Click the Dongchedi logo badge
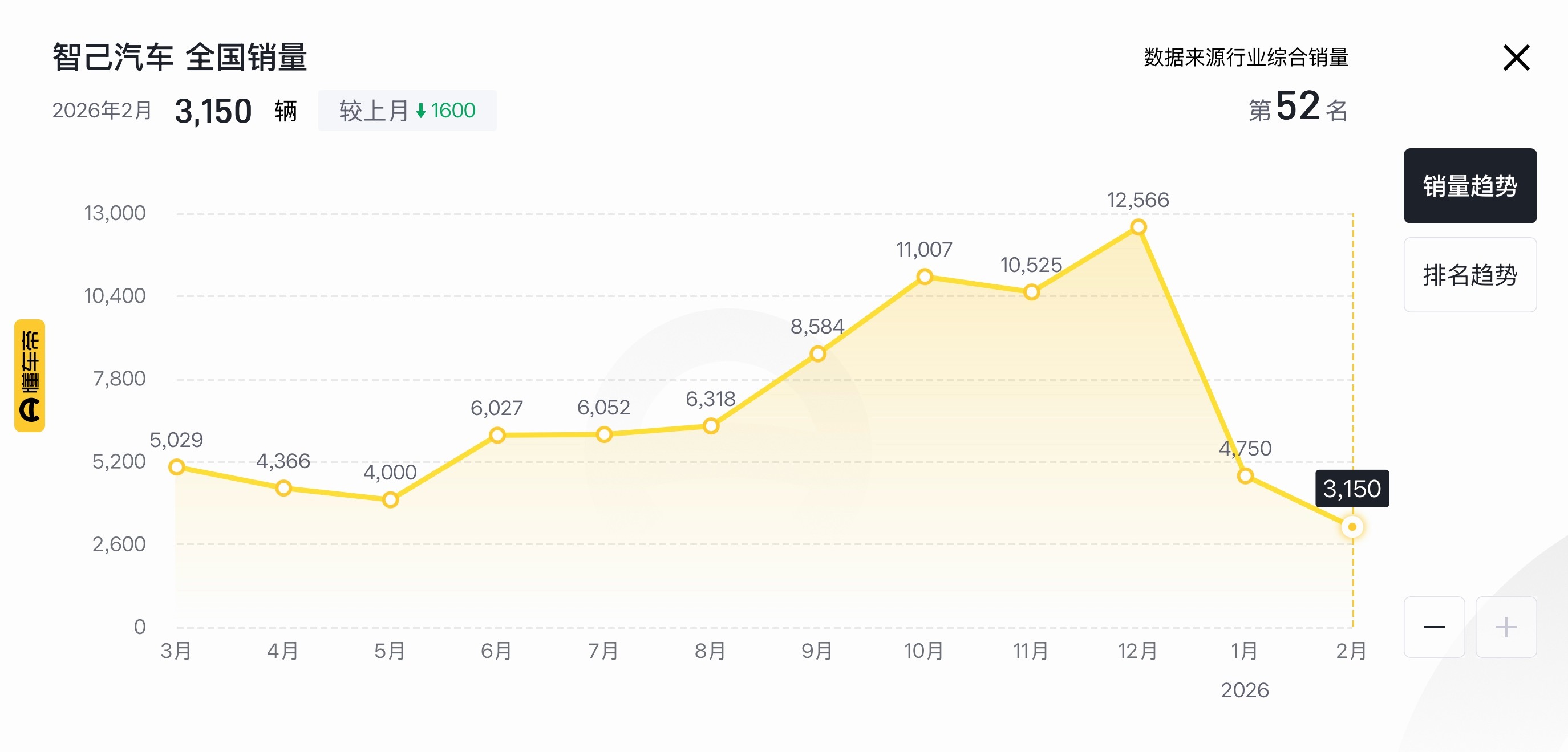Screen dimensions: 1568x752 [x=30, y=375]
